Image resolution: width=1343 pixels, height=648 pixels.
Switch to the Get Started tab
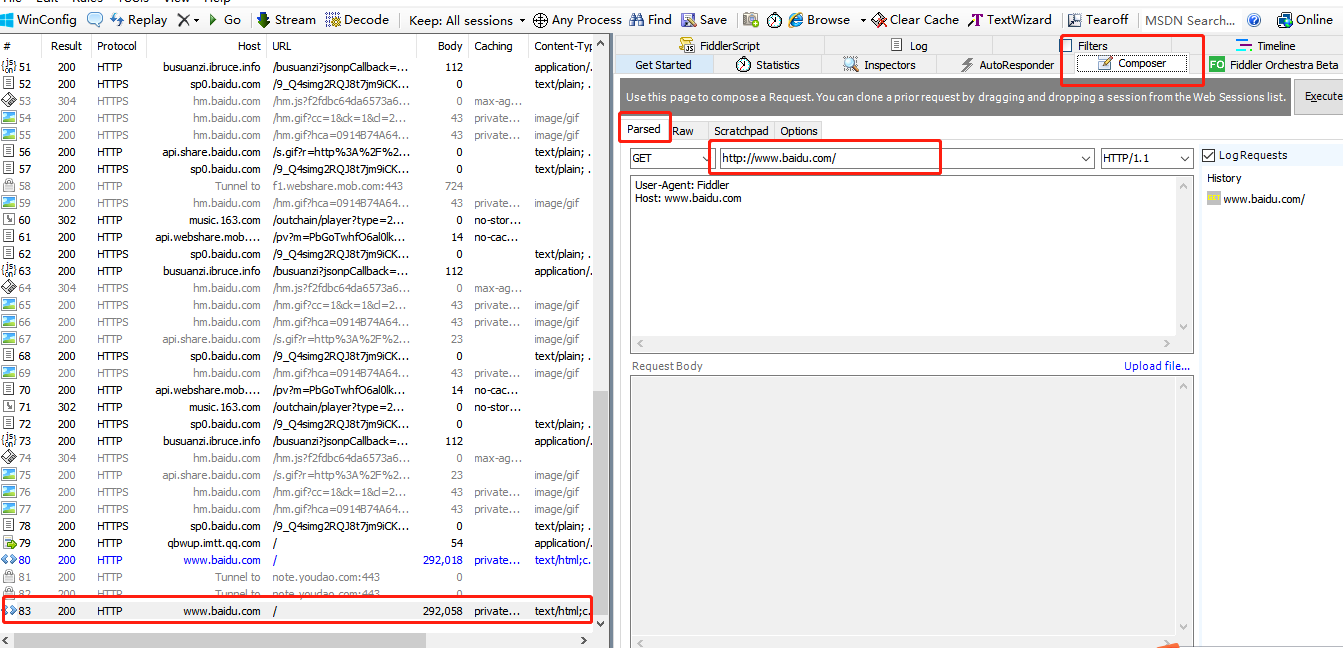(x=663, y=65)
